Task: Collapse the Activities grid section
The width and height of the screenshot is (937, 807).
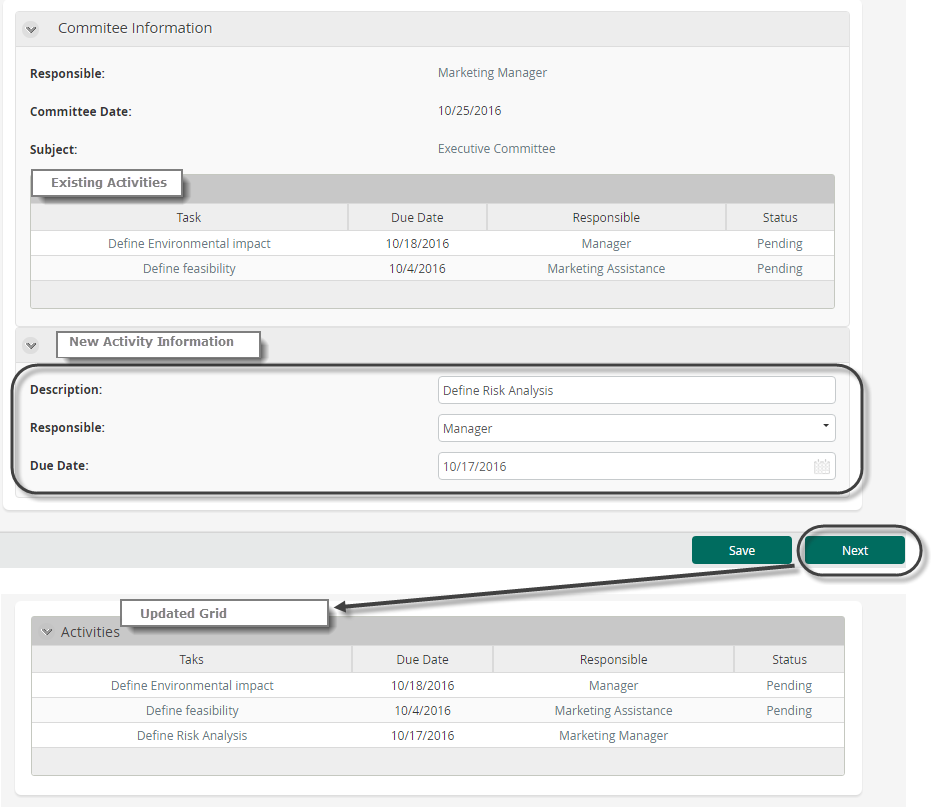Action: click(46, 632)
